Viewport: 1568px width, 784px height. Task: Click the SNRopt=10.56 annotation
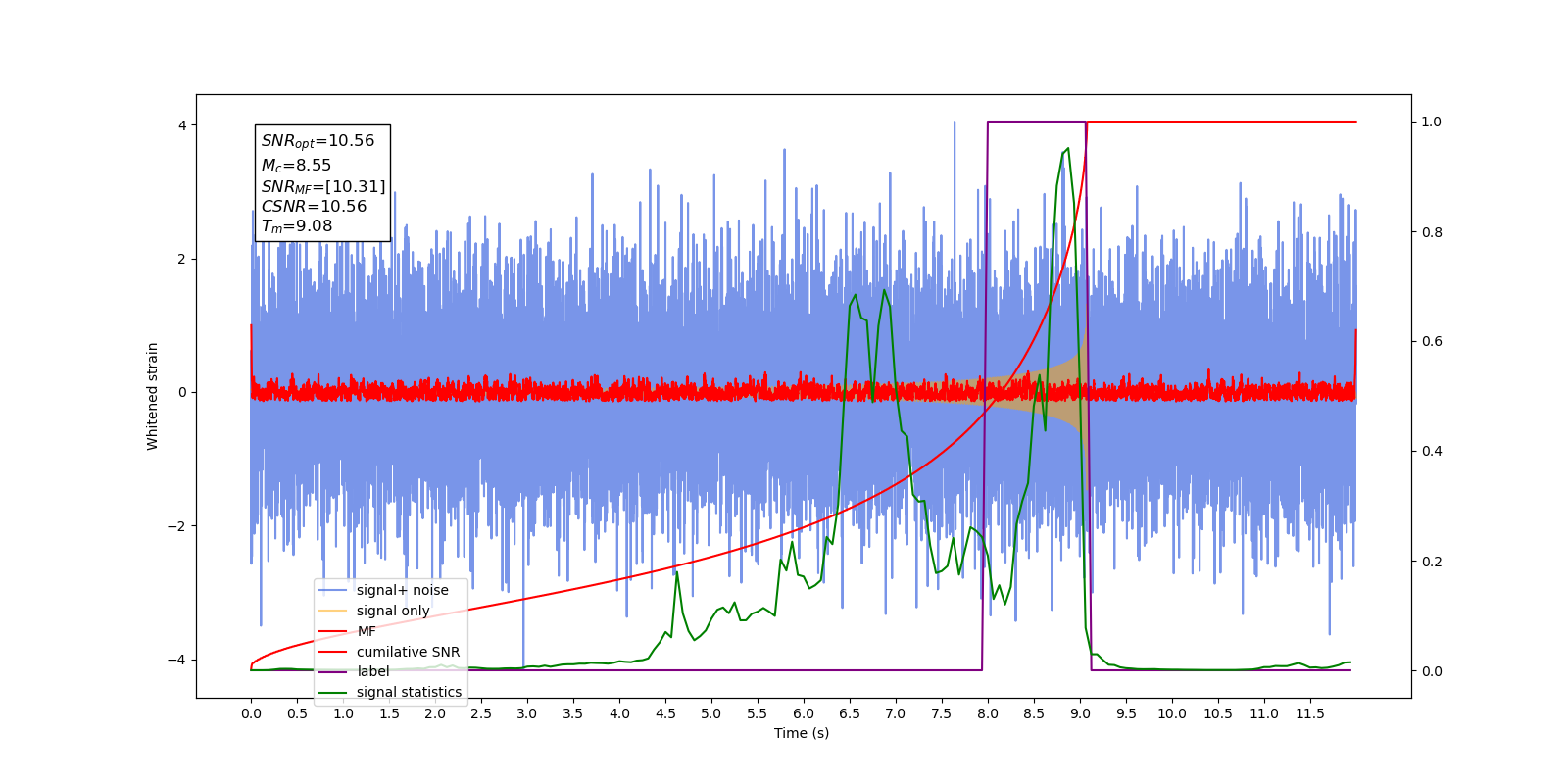(318, 141)
